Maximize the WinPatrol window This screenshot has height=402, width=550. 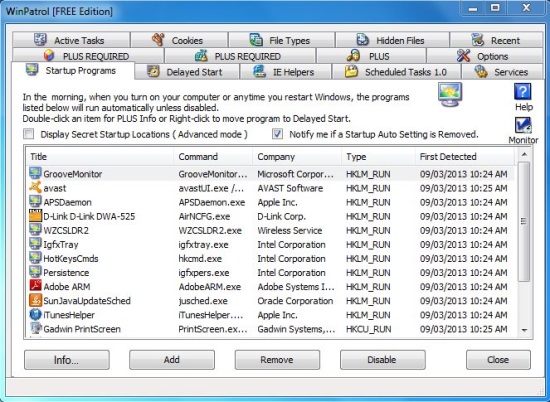coord(495,8)
